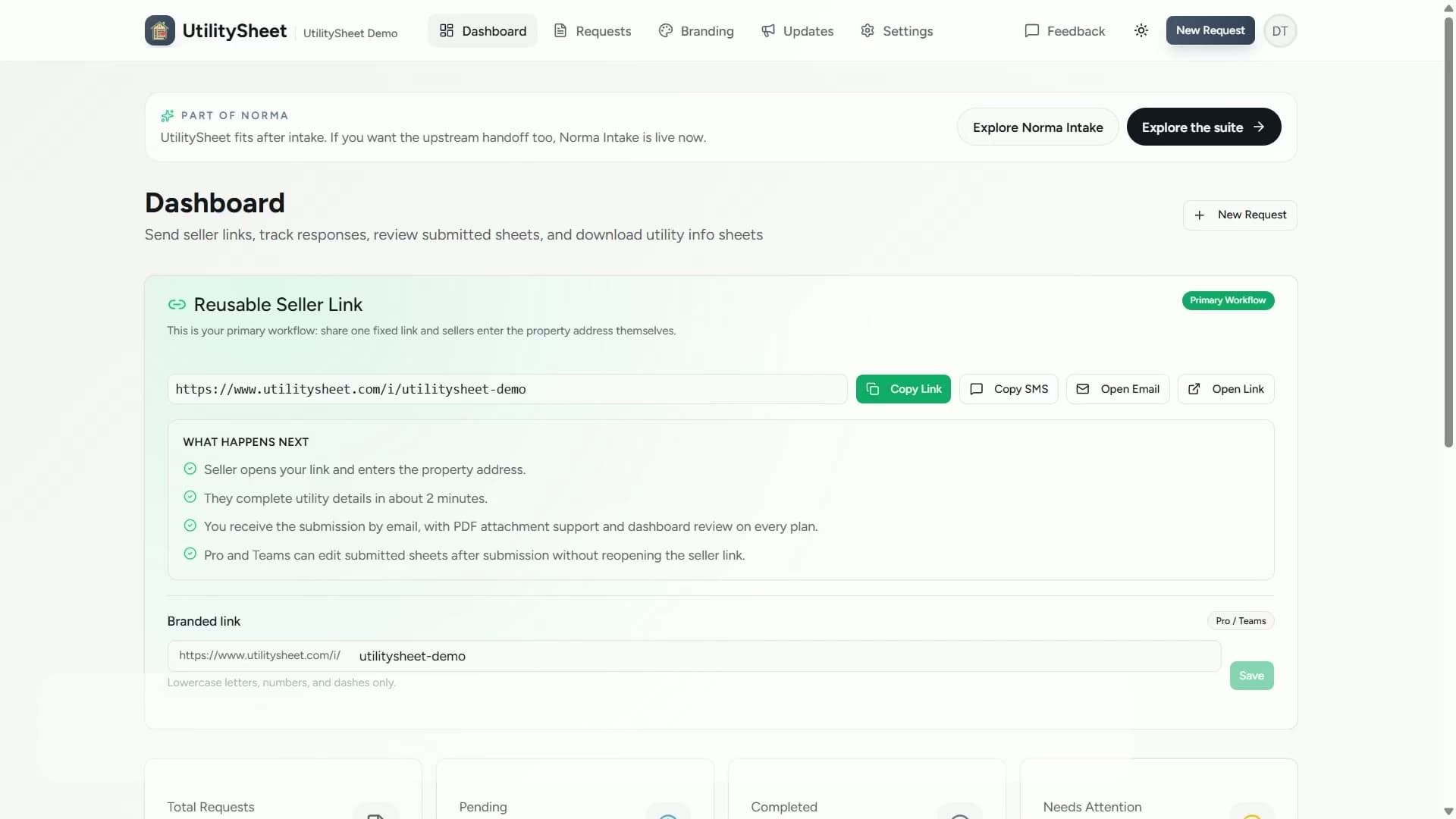Open the Feedback link in header

(1065, 30)
